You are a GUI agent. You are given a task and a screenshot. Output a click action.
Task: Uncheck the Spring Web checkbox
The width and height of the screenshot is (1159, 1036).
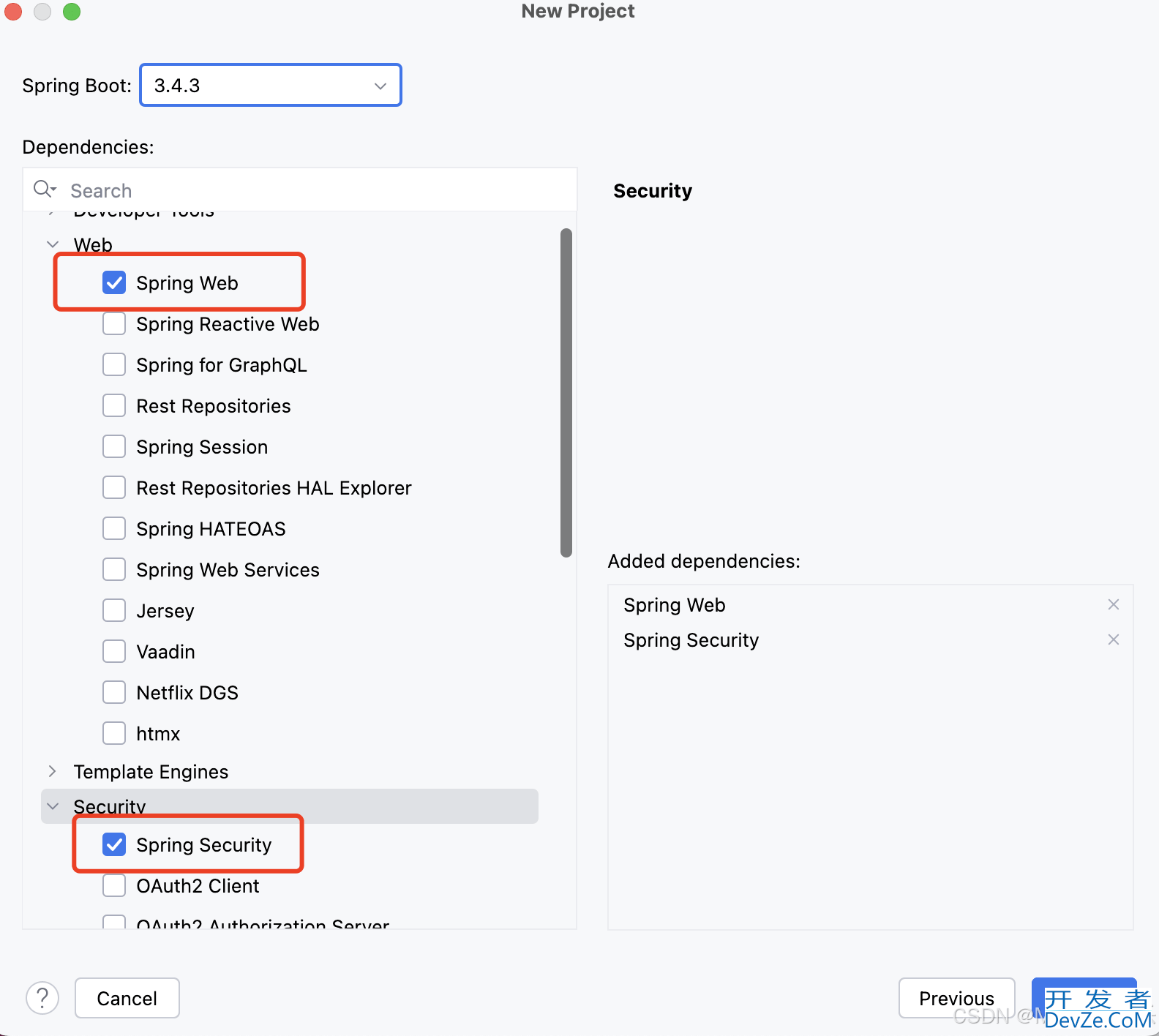click(114, 282)
